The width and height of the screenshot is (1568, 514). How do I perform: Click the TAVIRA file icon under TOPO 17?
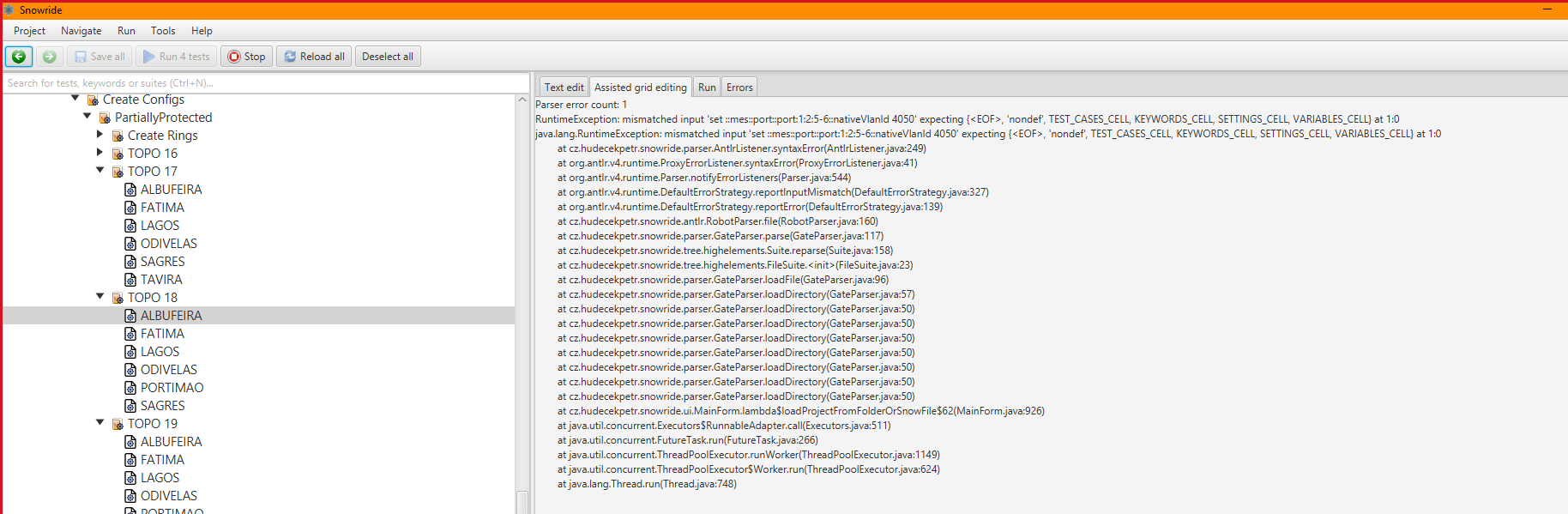click(130, 280)
